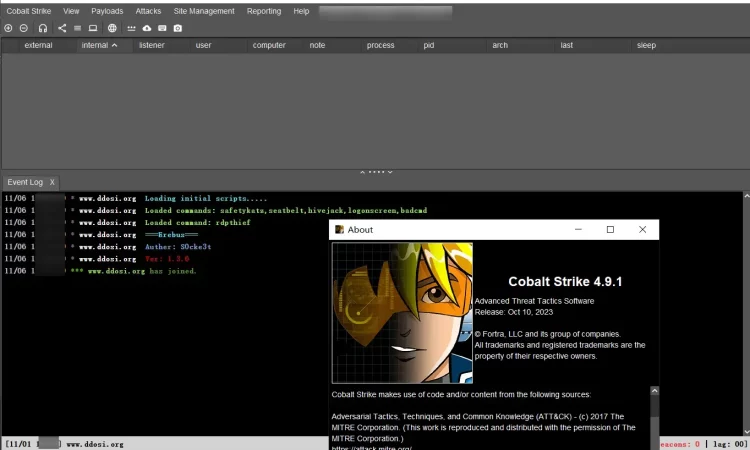The width and height of the screenshot is (750, 450).
Task: Click Event Log scrollbar up arrow
Action: 746,196
